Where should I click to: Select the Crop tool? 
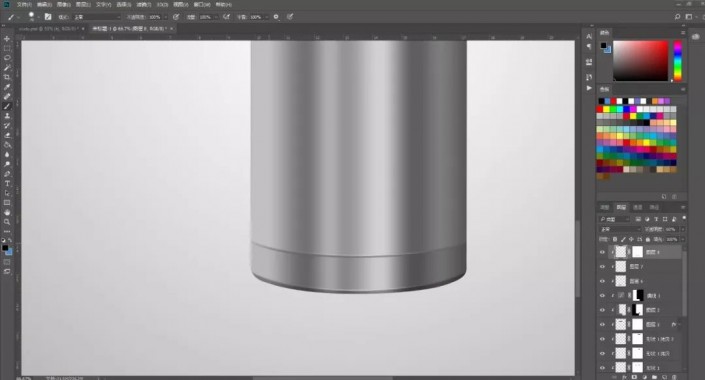7,77
